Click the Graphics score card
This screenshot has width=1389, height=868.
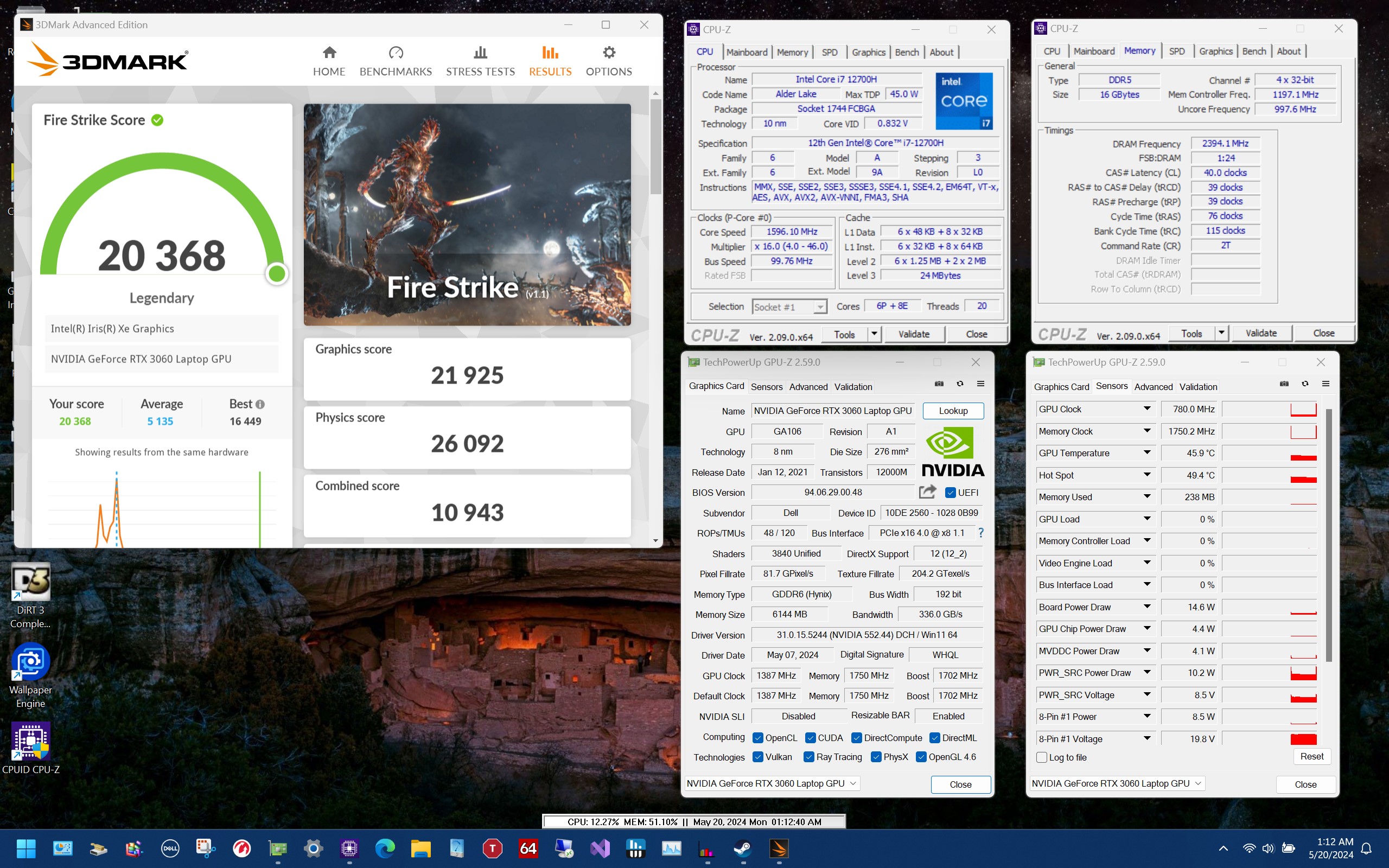click(467, 368)
